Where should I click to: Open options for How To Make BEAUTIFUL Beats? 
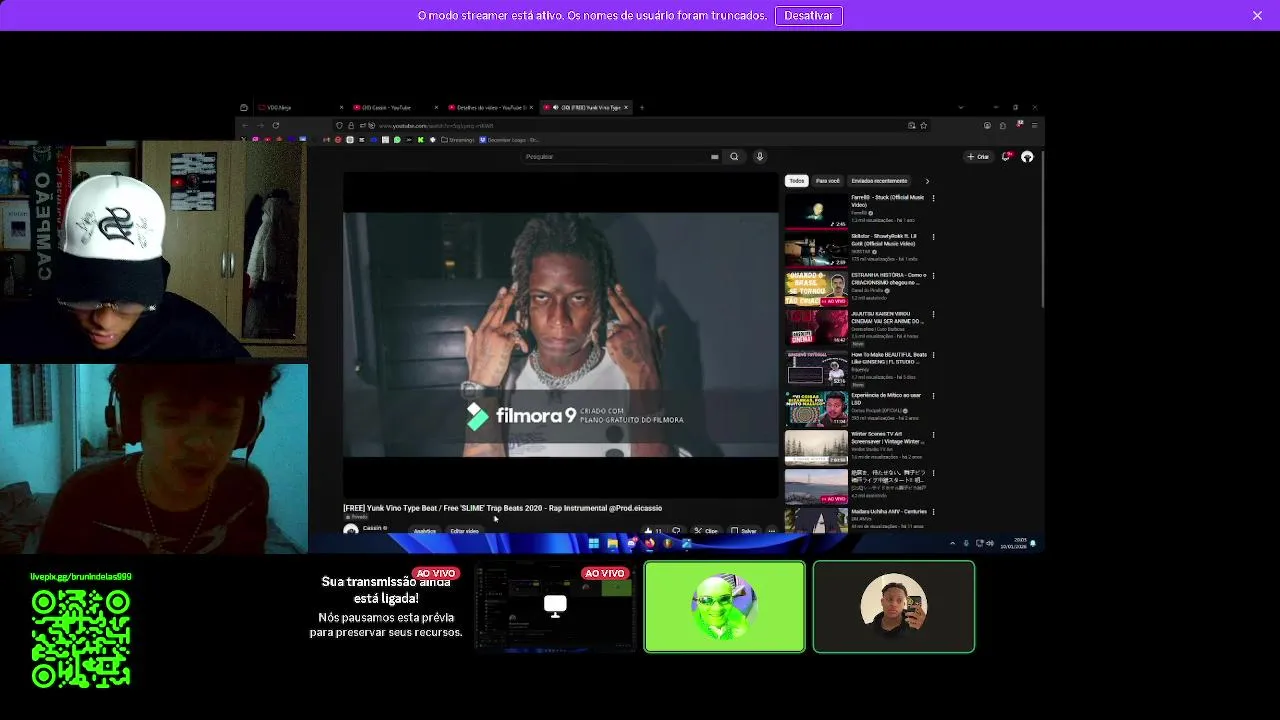[933, 355]
